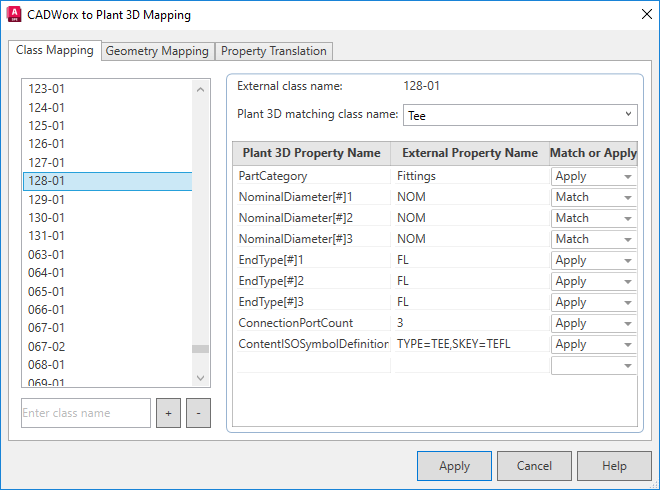Viewport: 660px width, 490px height.
Task: Click the plus button to add class
Action: [x=169, y=413]
